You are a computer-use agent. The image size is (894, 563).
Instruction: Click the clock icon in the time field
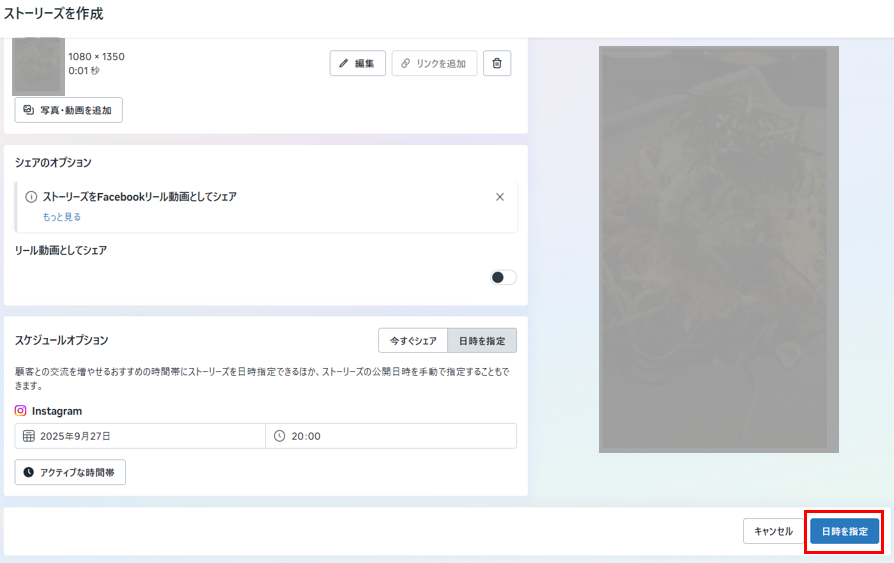279,436
